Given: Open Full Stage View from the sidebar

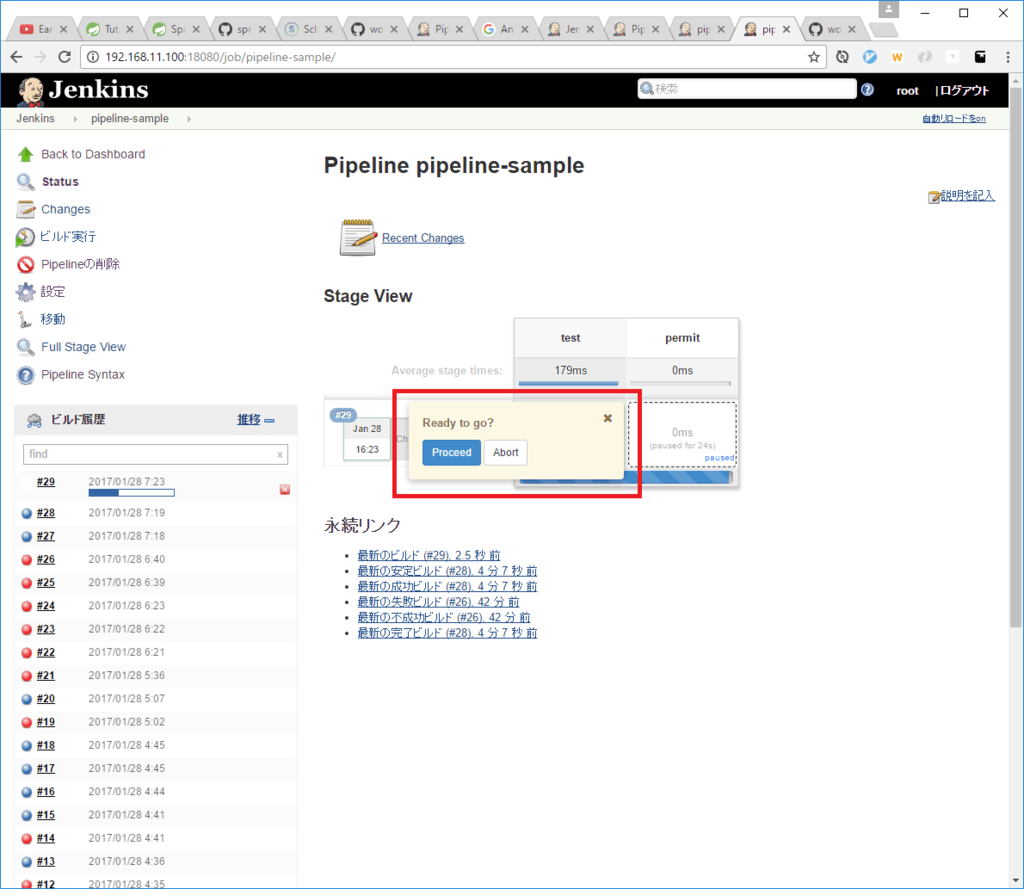Looking at the screenshot, I should coord(83,347).
